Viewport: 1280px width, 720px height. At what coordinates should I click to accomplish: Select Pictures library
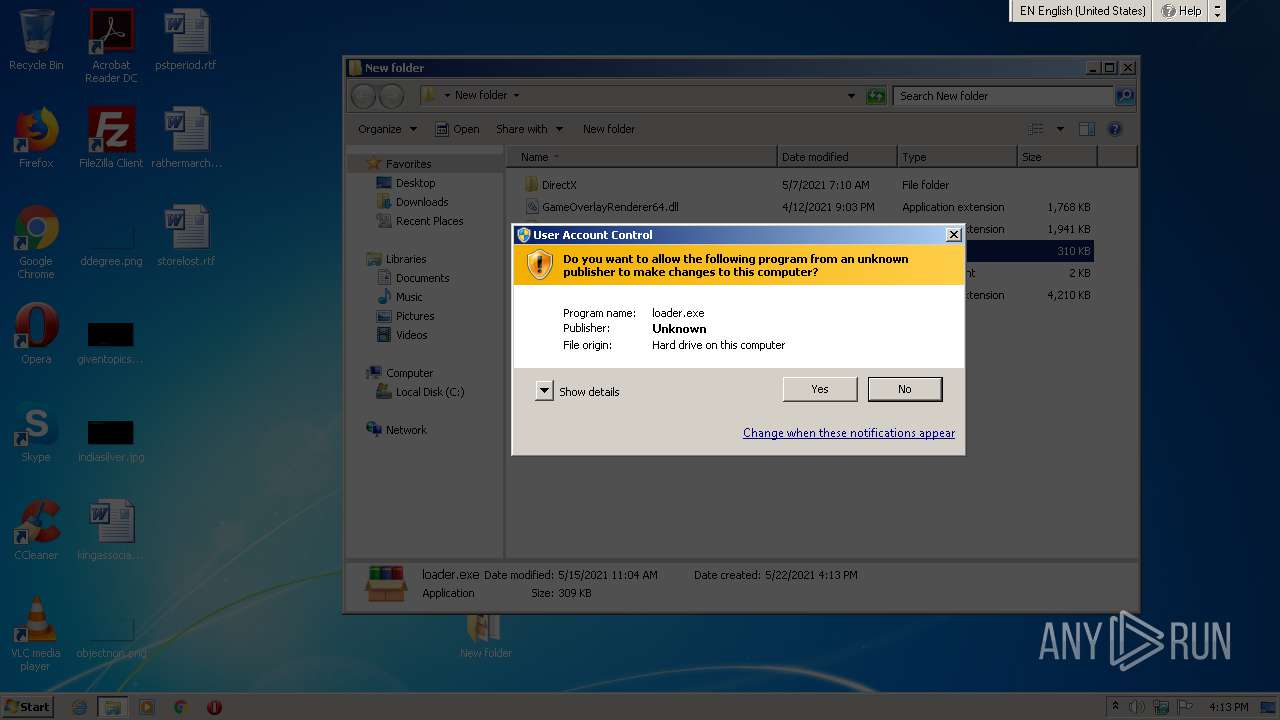[x=415, y=316]
